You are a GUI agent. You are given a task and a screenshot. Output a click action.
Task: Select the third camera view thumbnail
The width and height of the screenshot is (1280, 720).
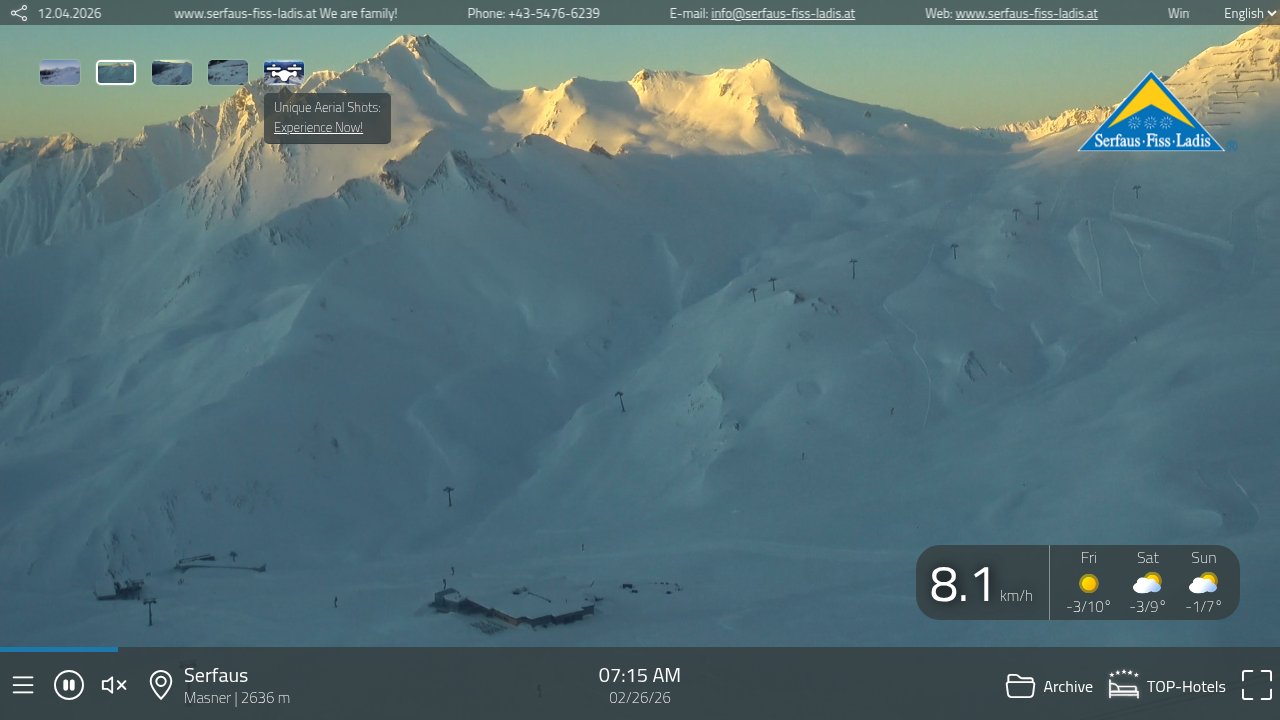172,73
